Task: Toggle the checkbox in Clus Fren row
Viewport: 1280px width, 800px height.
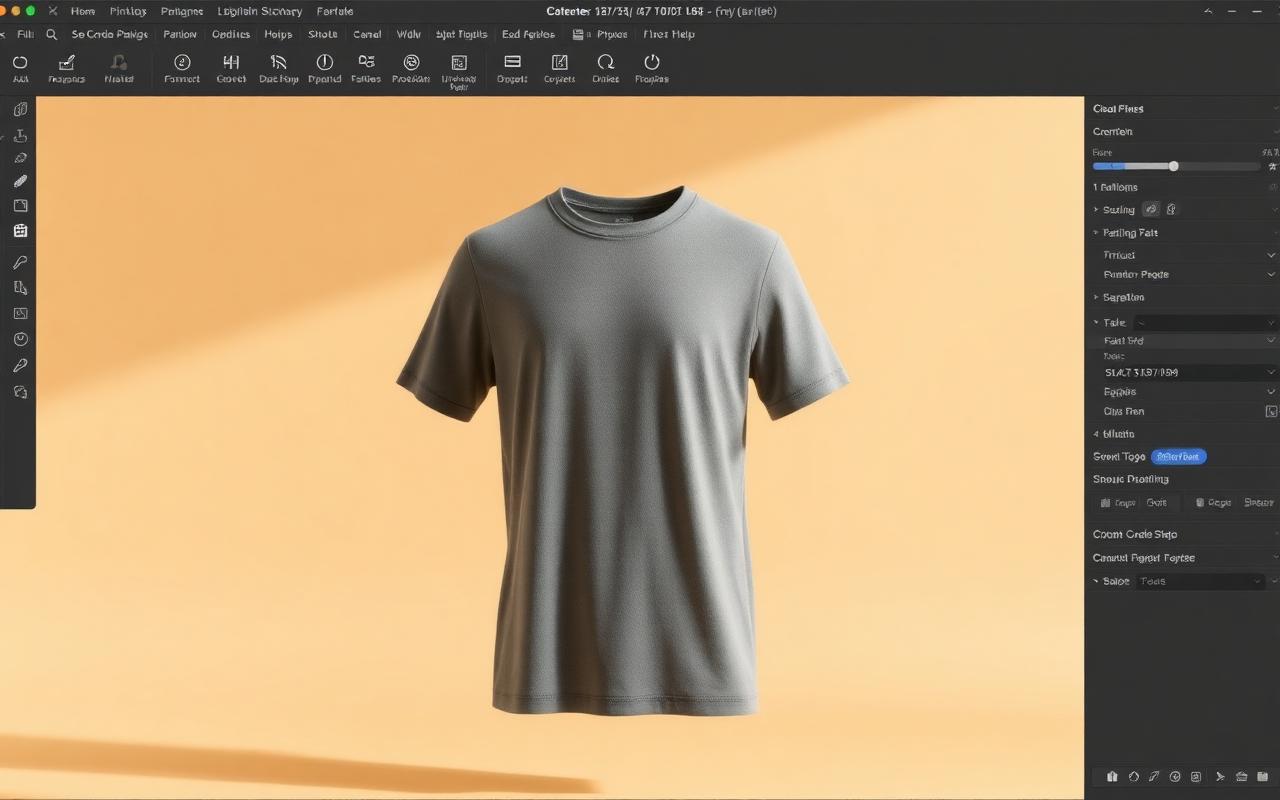Action: [1272, 411]
